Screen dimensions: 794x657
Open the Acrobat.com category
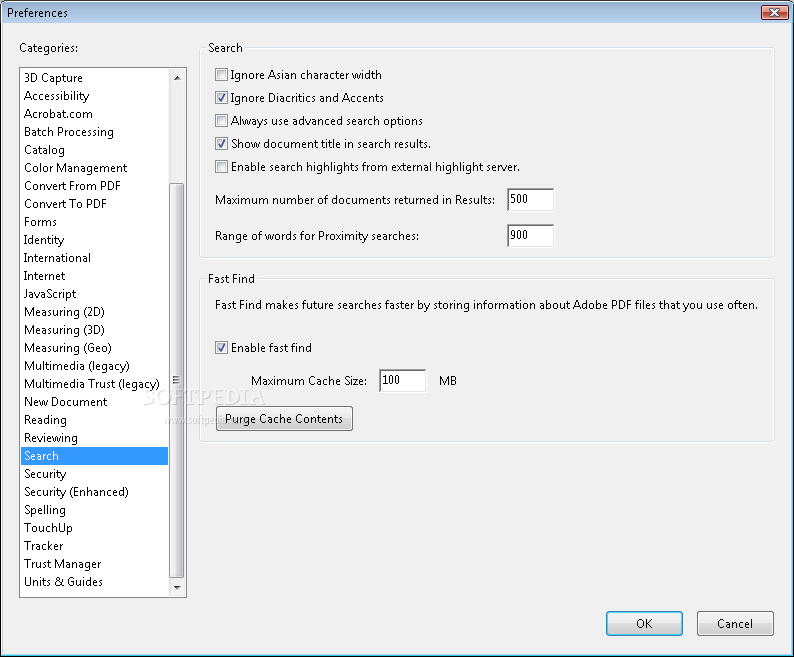[94, 114]
